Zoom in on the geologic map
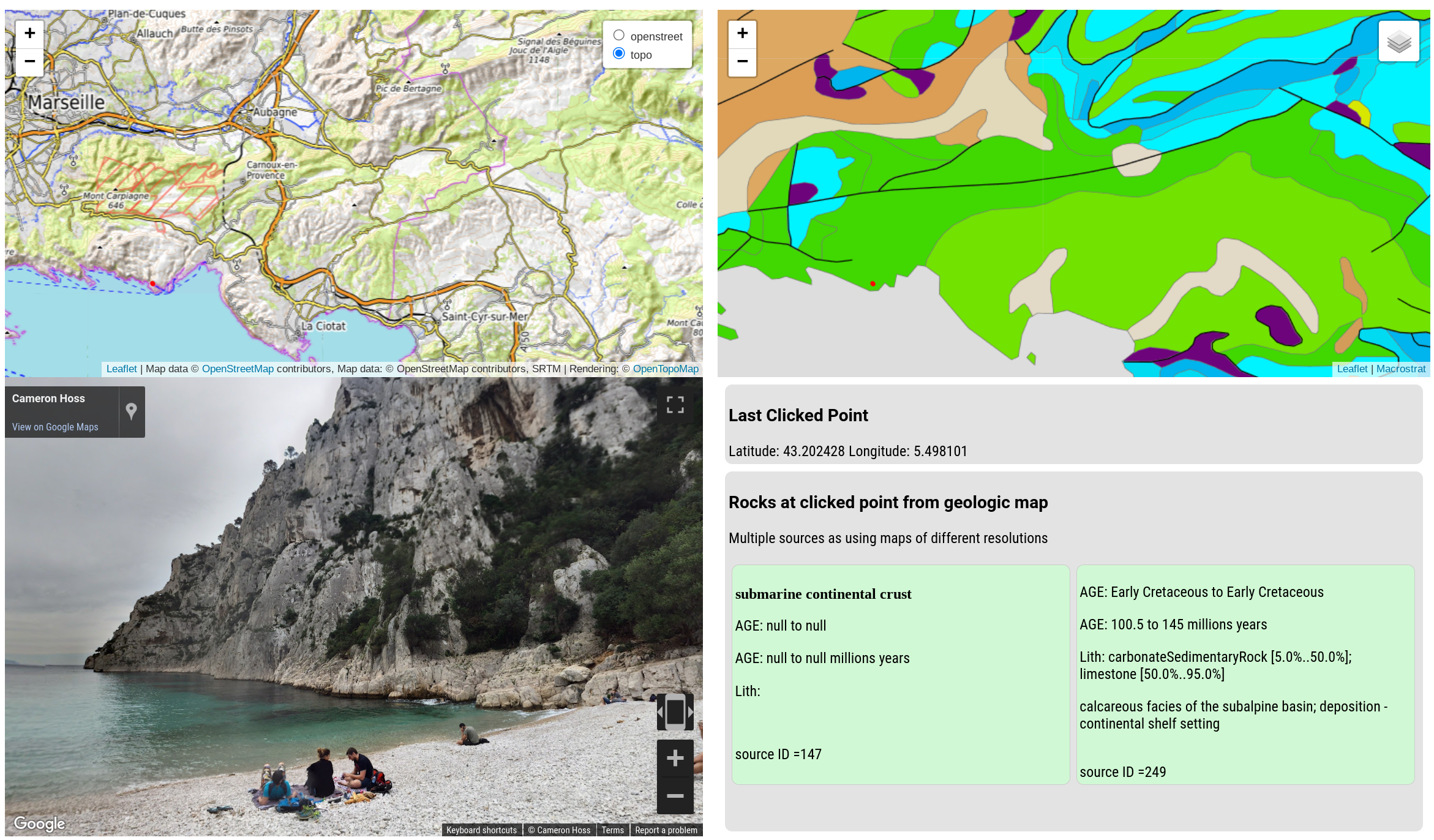1434x840 pixels. (742, 34)
